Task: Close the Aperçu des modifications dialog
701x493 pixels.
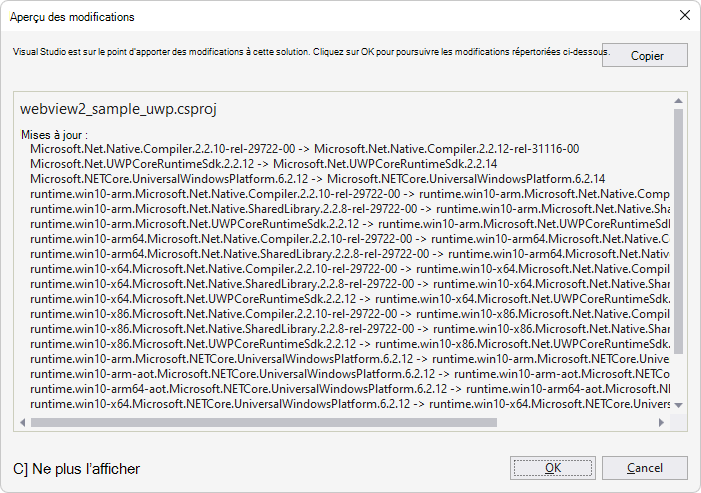Action: point(684,15)
